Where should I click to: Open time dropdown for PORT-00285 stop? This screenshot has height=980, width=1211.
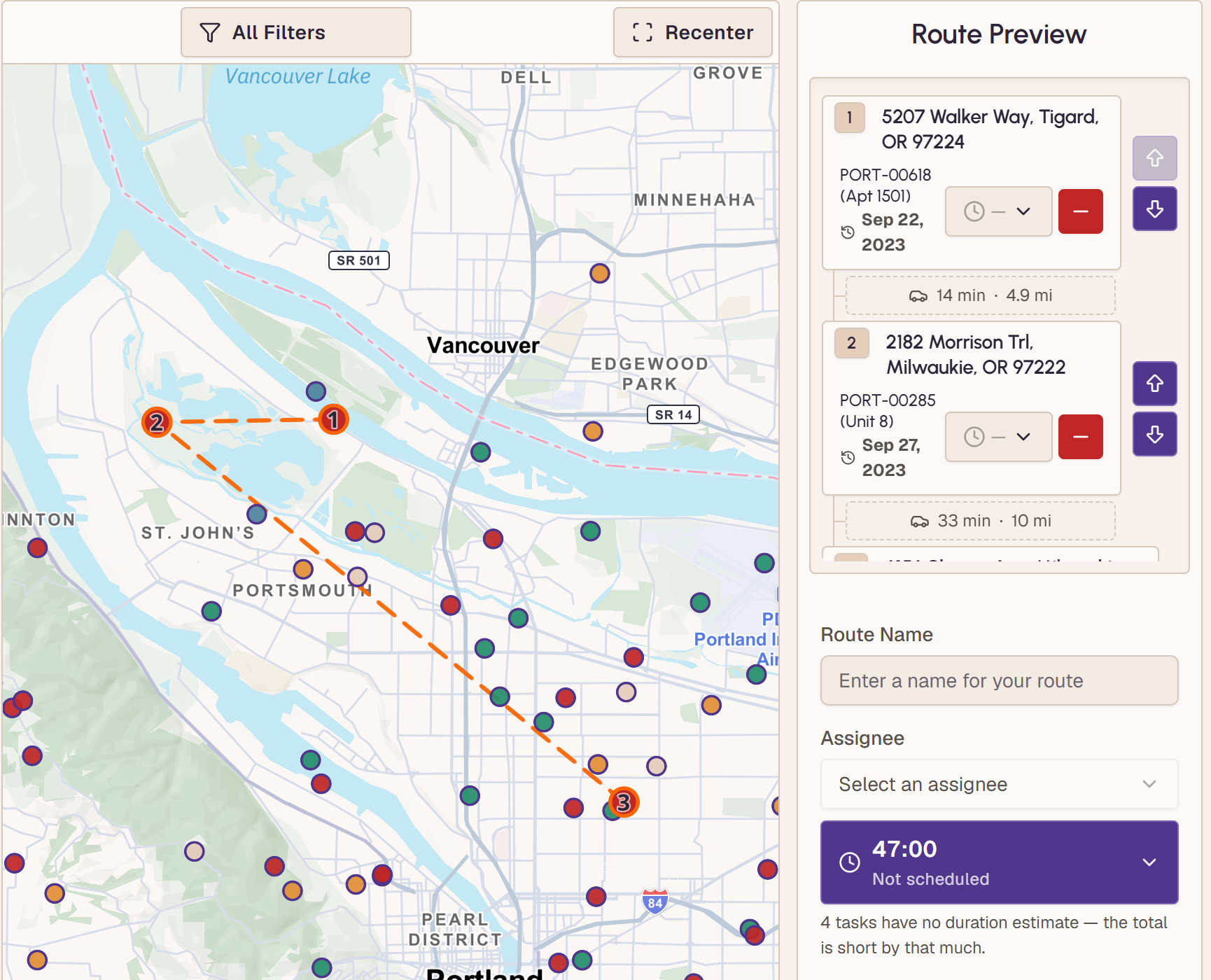[998, 437]
